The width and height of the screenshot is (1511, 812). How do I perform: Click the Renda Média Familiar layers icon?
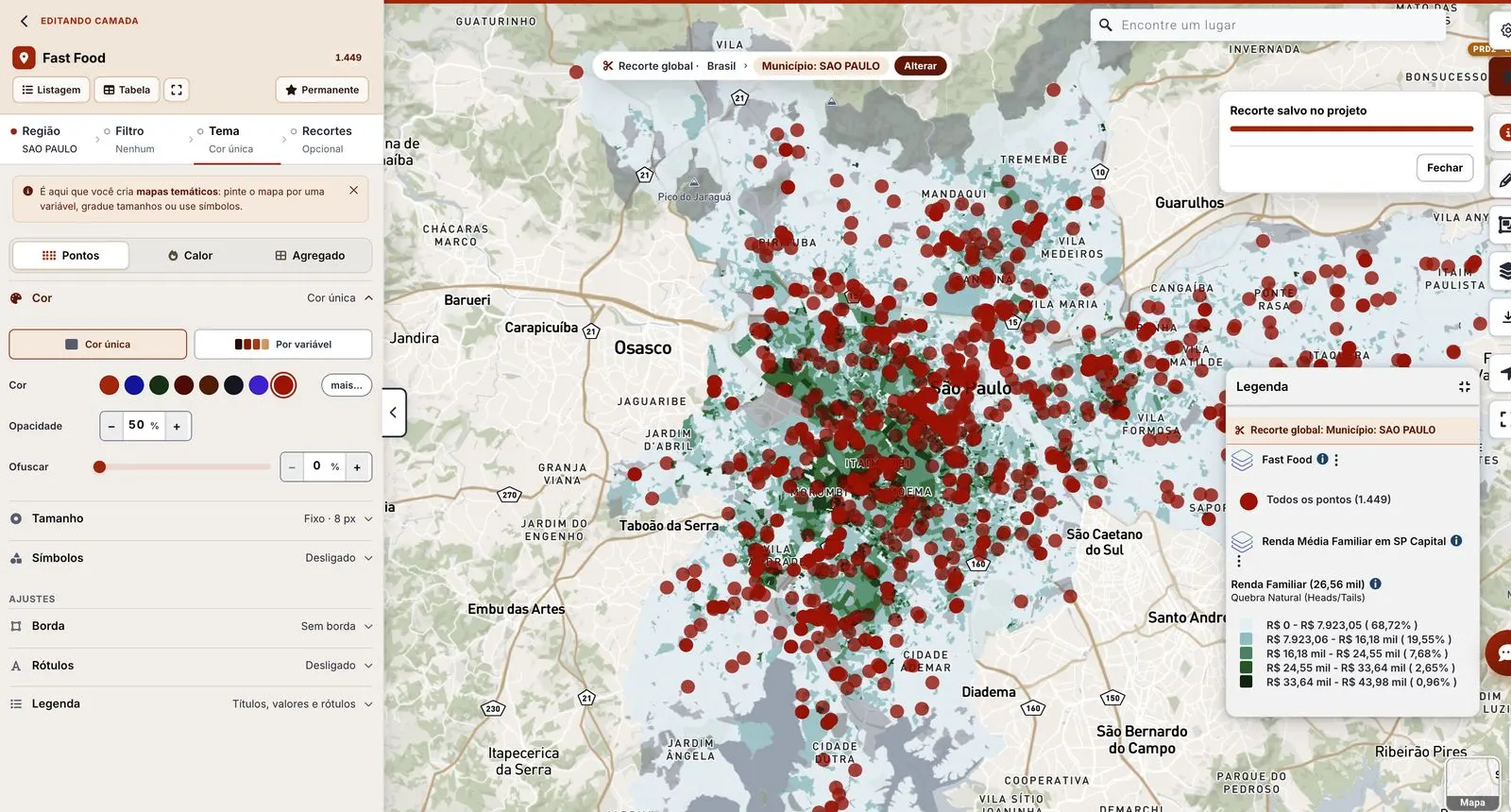(x=1242, y=541)
